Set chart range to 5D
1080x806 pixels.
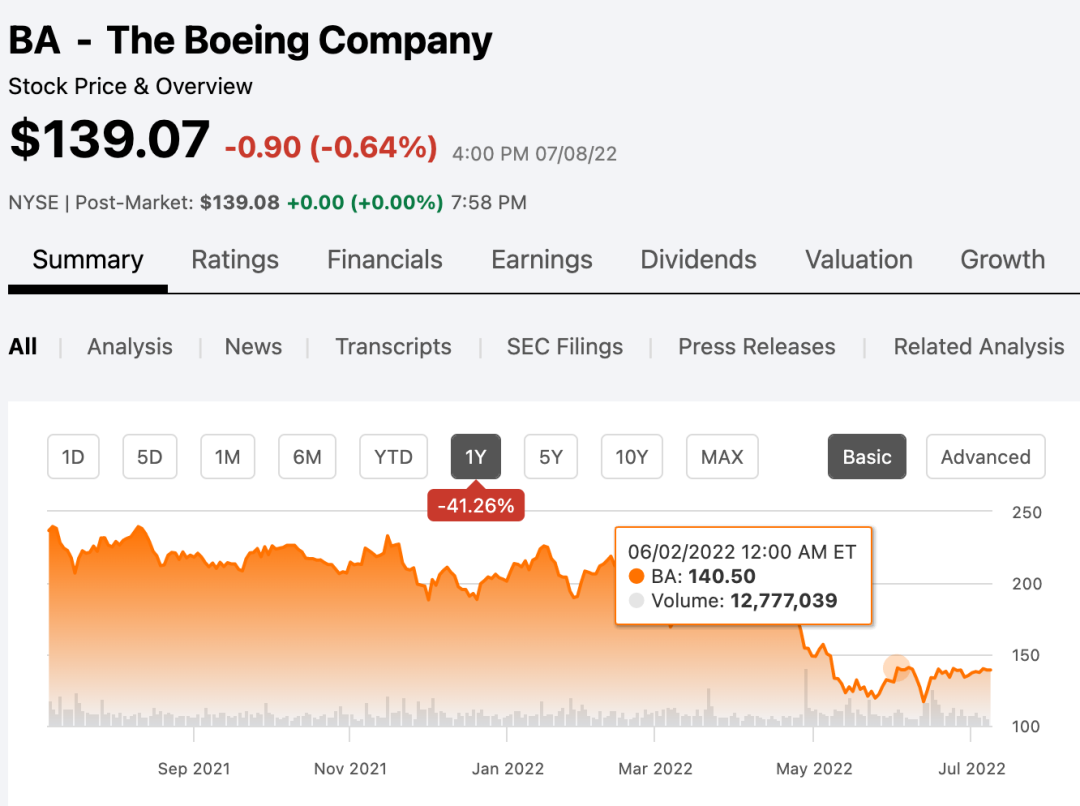click(x=149, y=457)
